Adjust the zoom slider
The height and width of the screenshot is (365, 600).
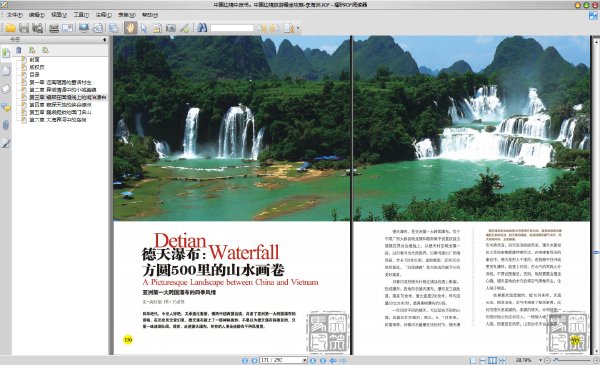572,360
